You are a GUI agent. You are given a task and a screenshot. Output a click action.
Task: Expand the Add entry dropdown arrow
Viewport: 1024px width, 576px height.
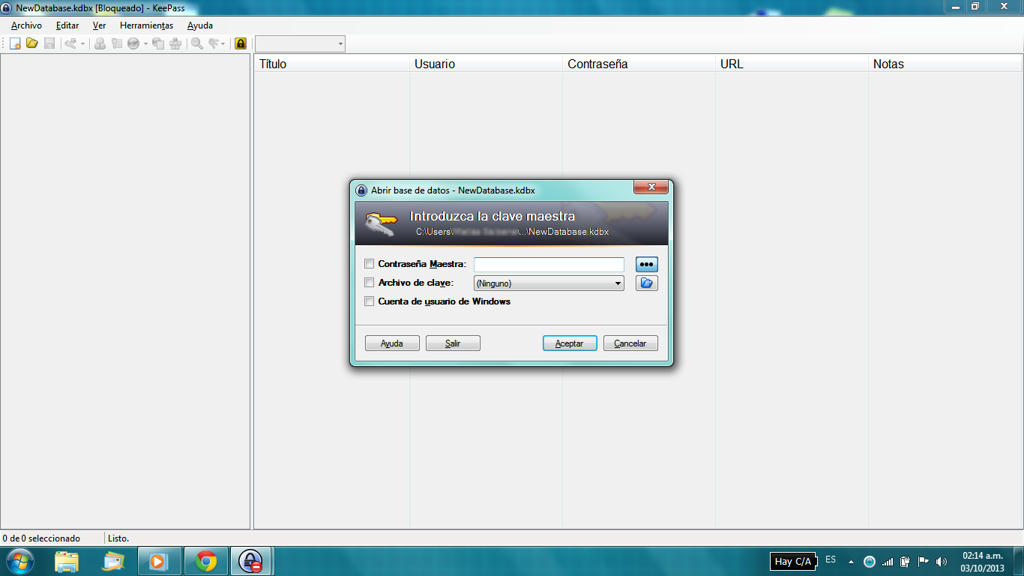[83, 44]
